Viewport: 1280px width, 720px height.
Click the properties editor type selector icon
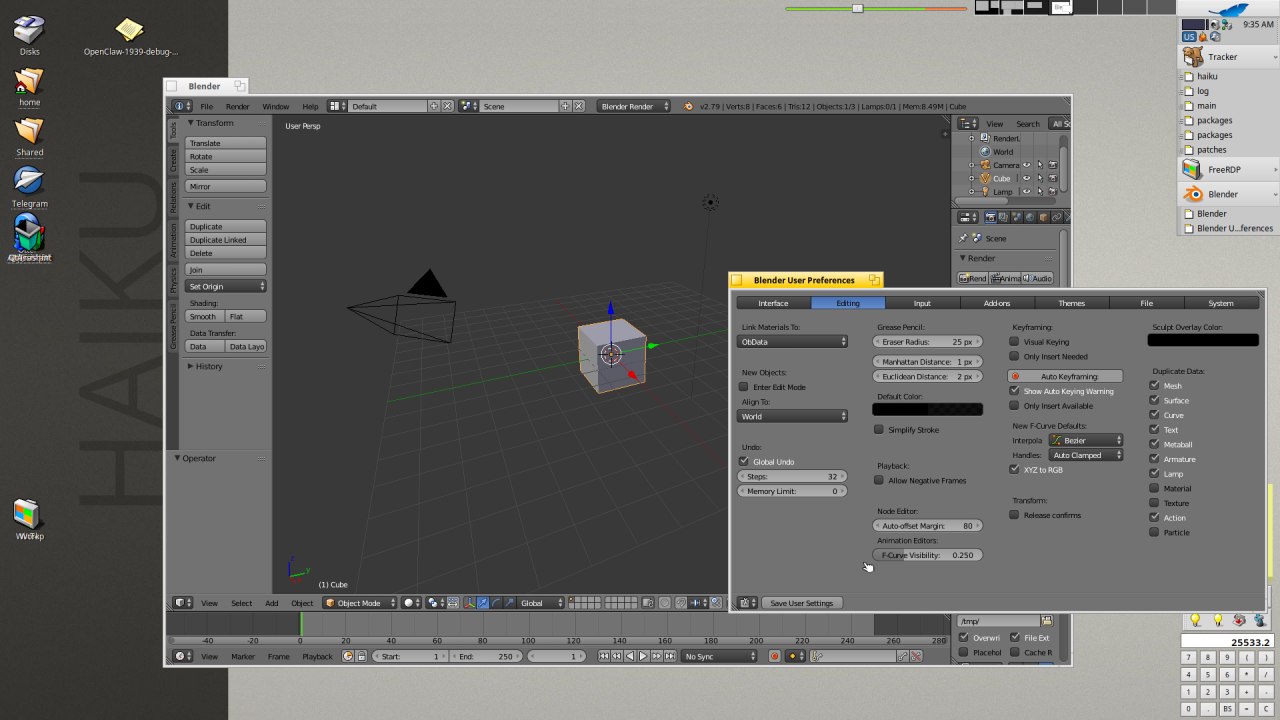[x=967, y=217]
